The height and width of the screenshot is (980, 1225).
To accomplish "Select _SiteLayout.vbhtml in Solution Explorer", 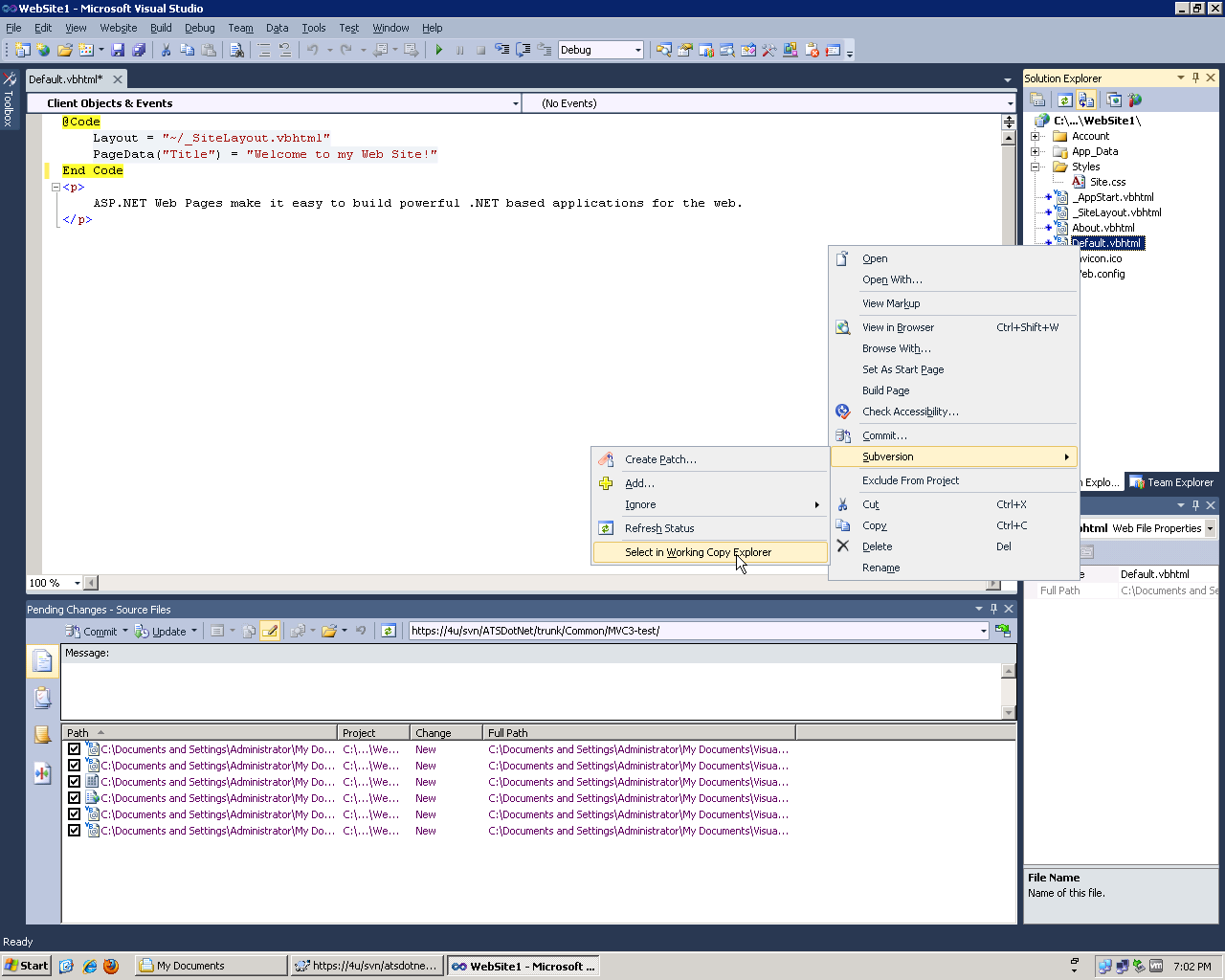I will pyautogui.click(x=1117, y=212).
